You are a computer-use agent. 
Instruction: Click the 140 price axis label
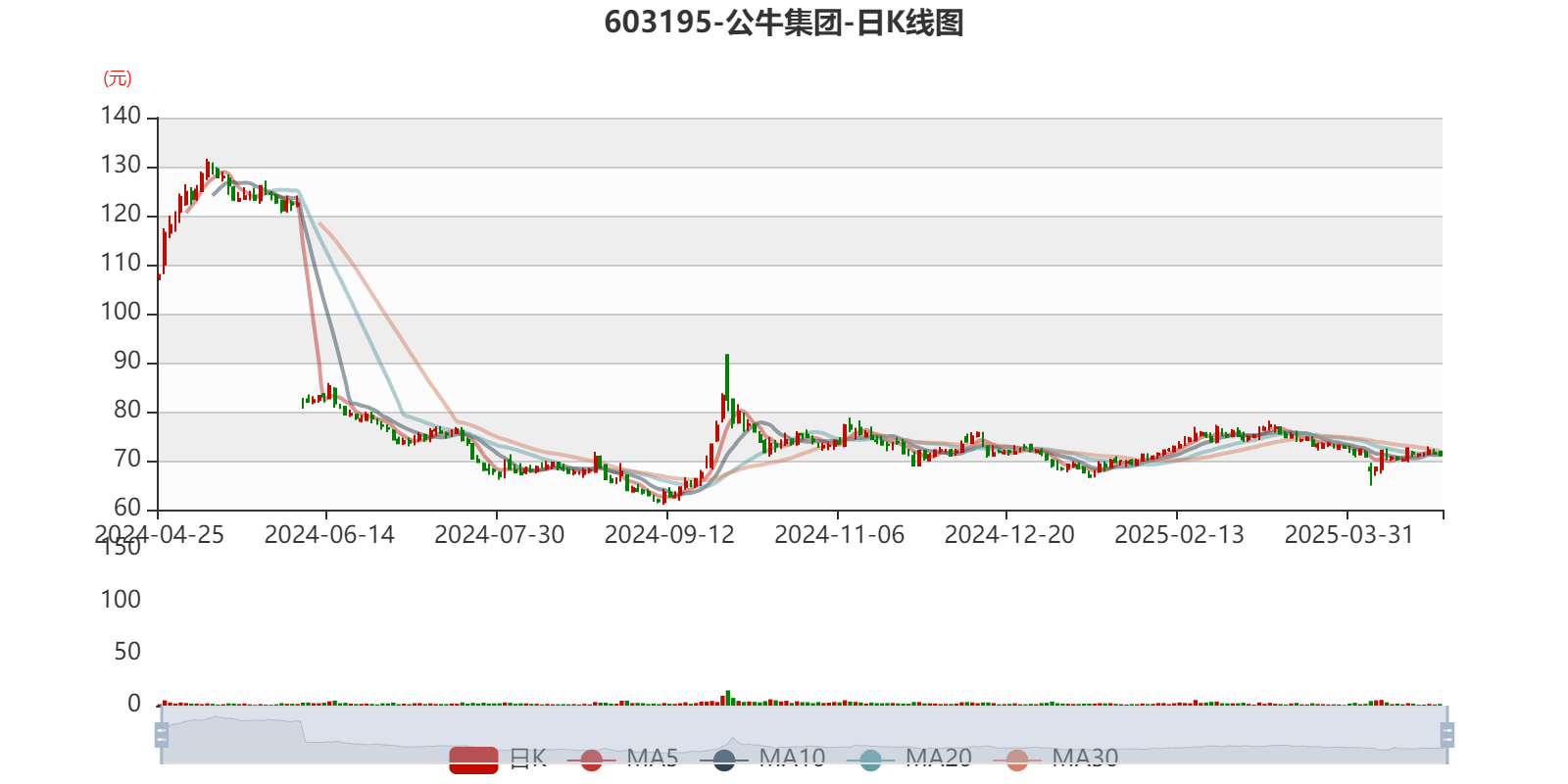pos(122,116)
